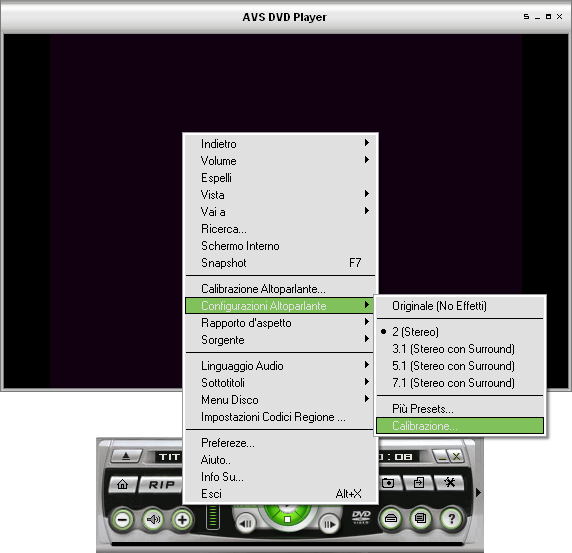Open Più Presets... entry
Viewport: 572px width, 553px height.
click(460, 409)
